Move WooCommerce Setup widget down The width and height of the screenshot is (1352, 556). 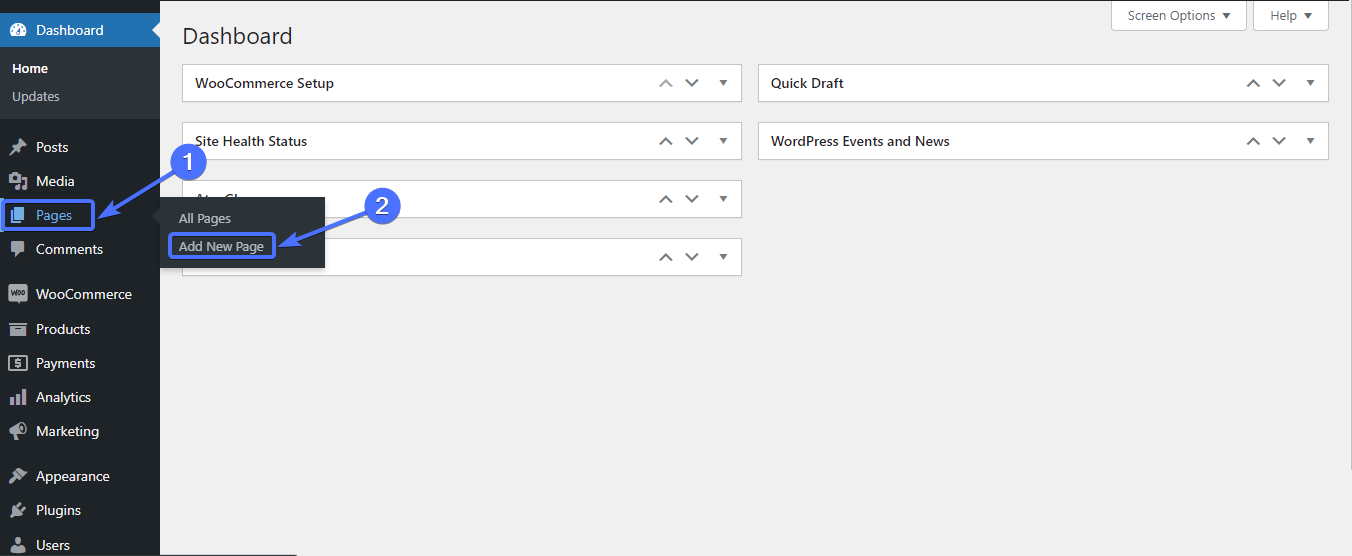[x=692, y=83]
